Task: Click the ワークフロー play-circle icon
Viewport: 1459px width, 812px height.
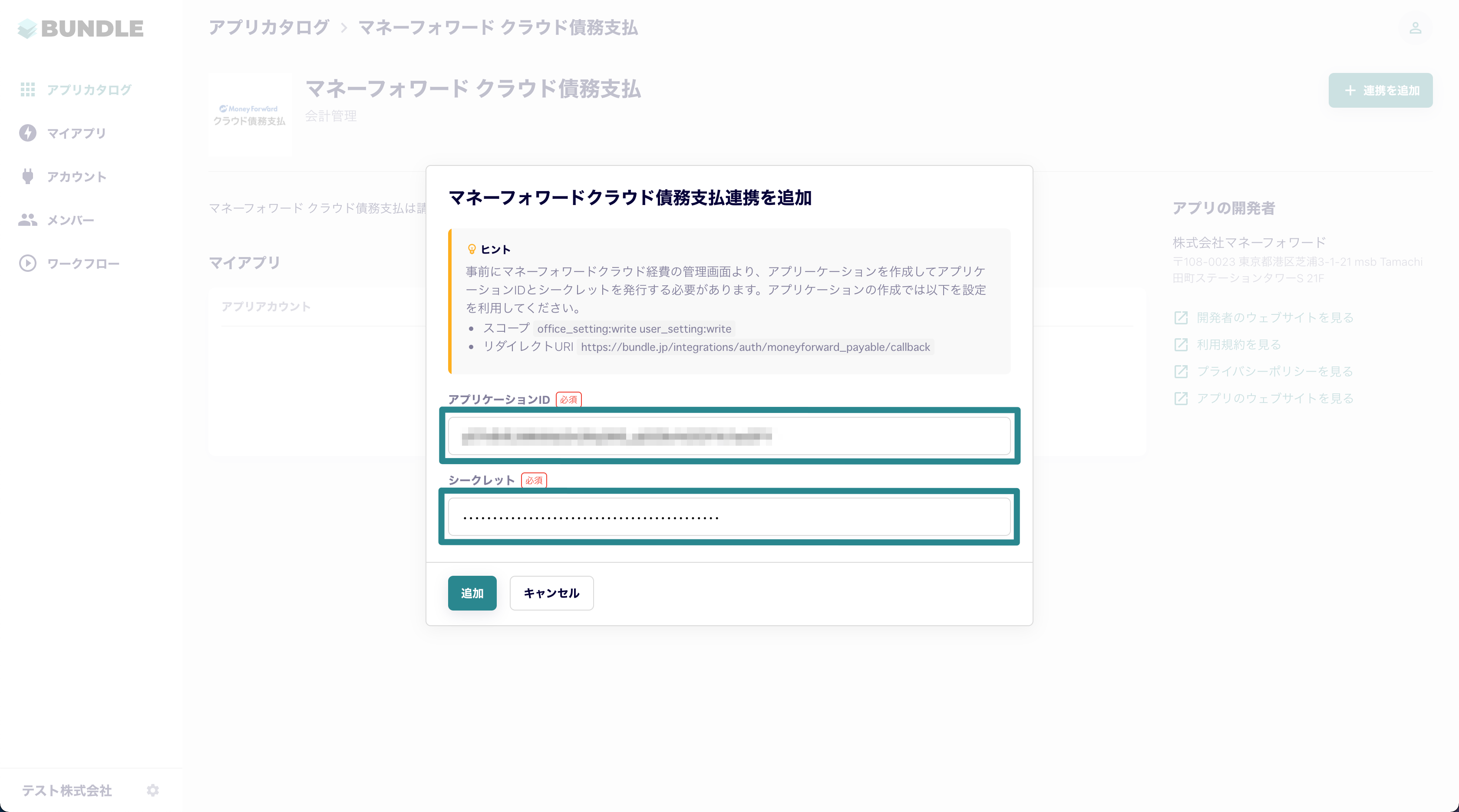Action: pyautogui.click(x=28, y=263)
